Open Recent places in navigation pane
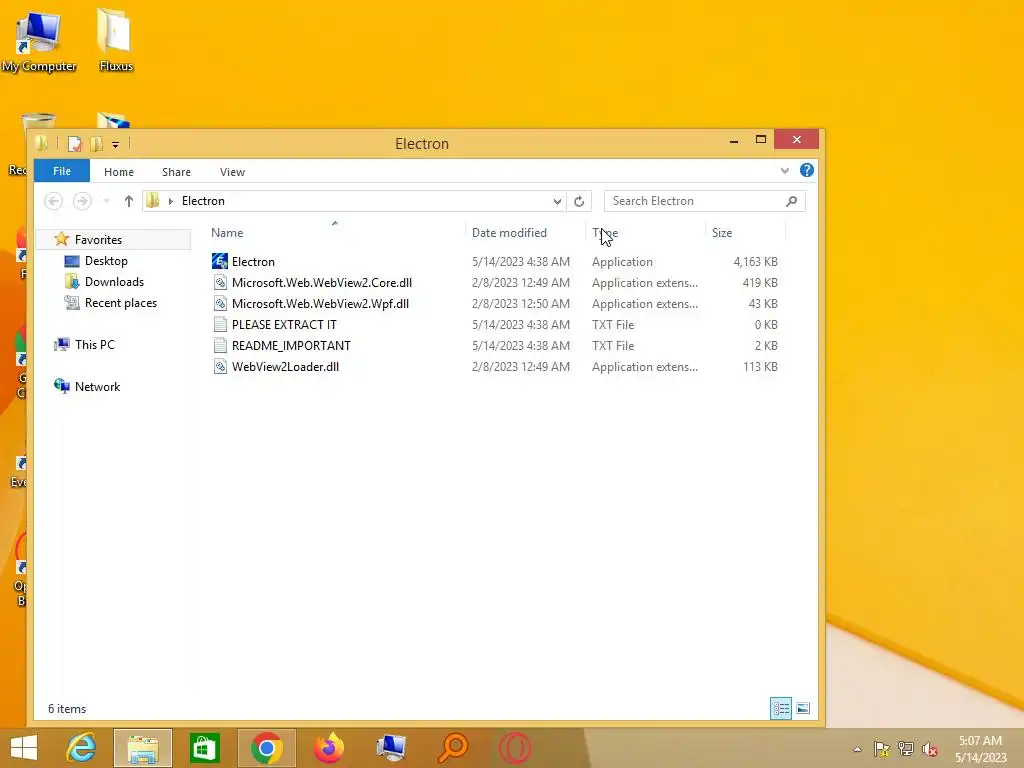The width and height of the screenshot is (1024, 768). pyautogui.click(x=120, y=302)
